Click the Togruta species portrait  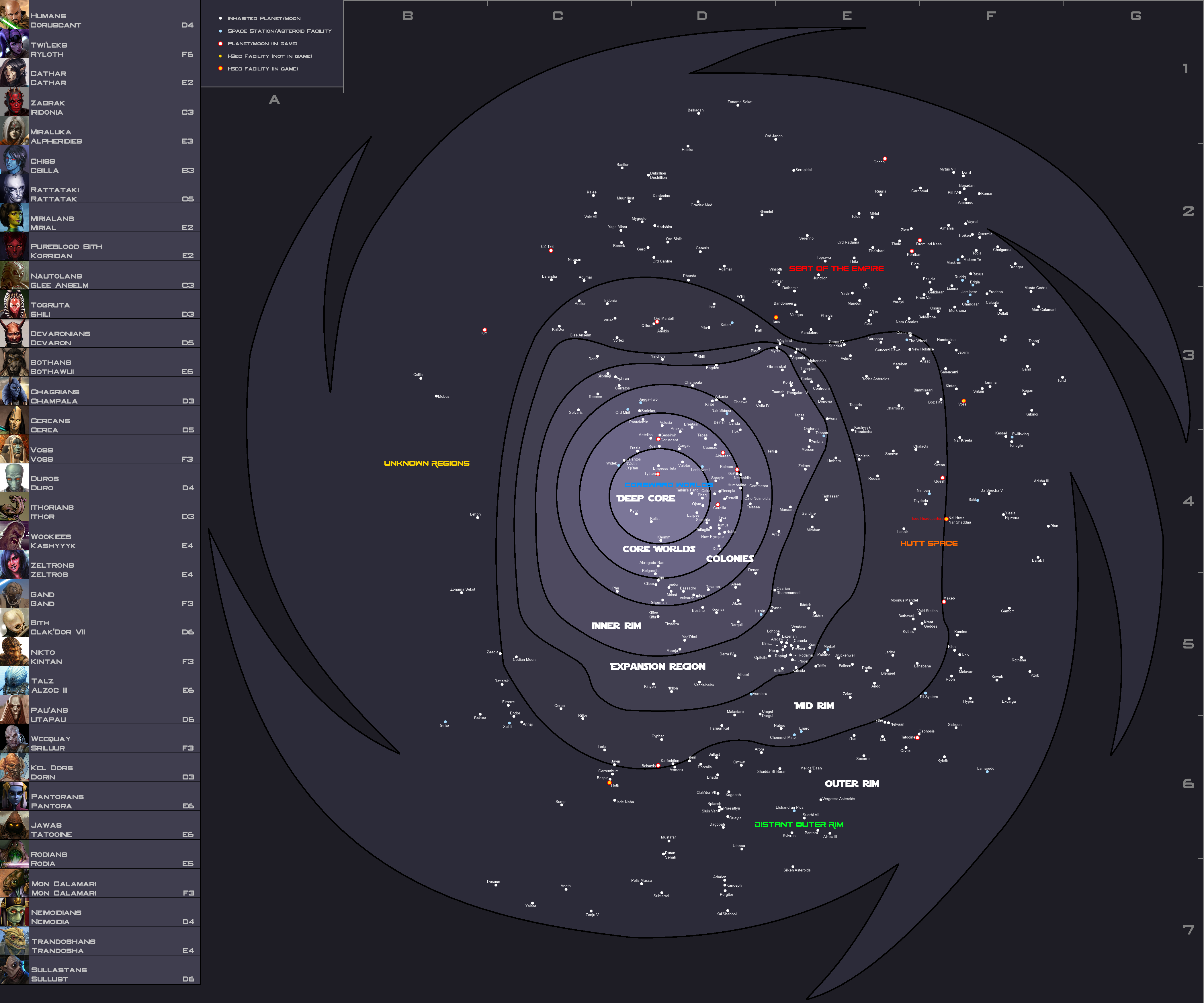(14, 304)
